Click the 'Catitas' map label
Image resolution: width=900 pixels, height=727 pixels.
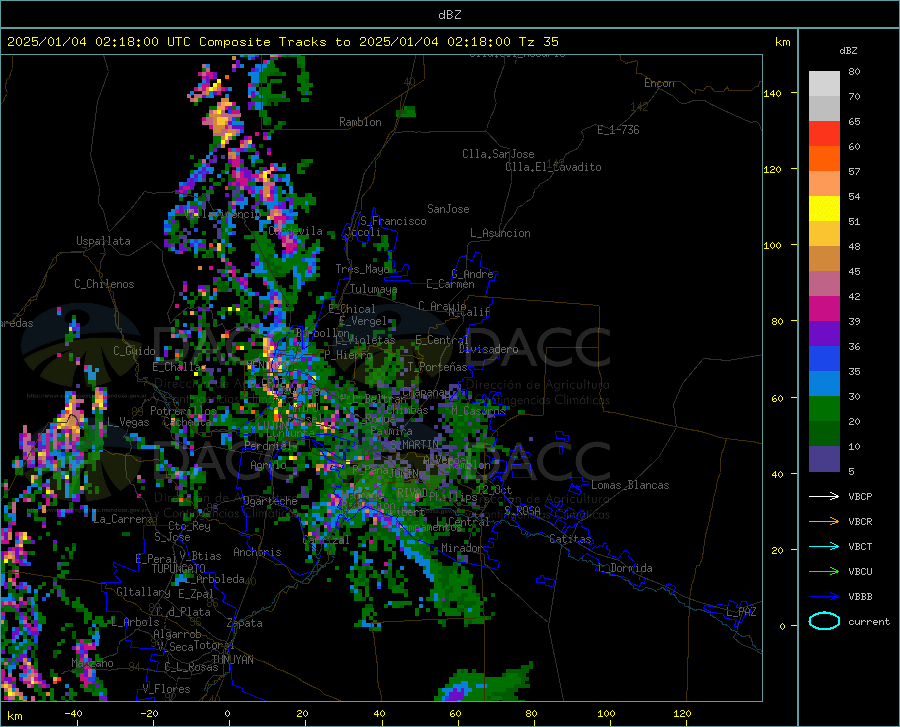click(570, 539)
